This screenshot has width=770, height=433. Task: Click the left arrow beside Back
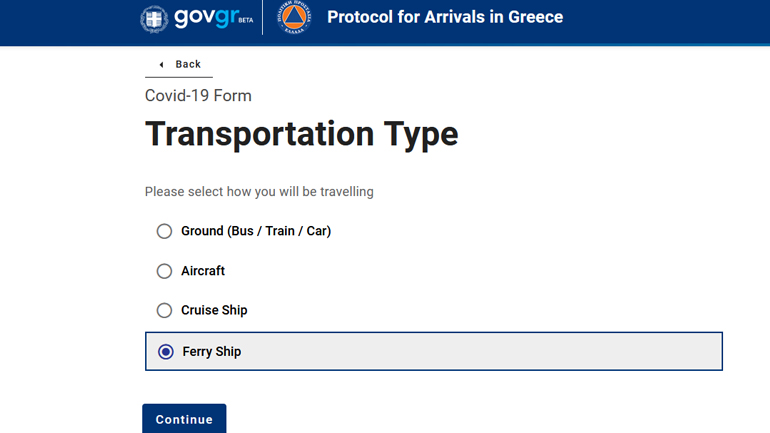click(161, 64)
